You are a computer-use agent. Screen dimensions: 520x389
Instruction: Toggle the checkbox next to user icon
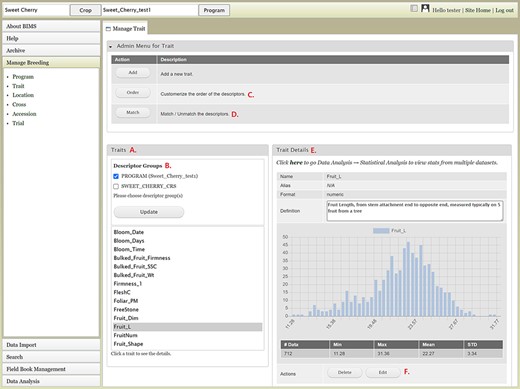414,9
